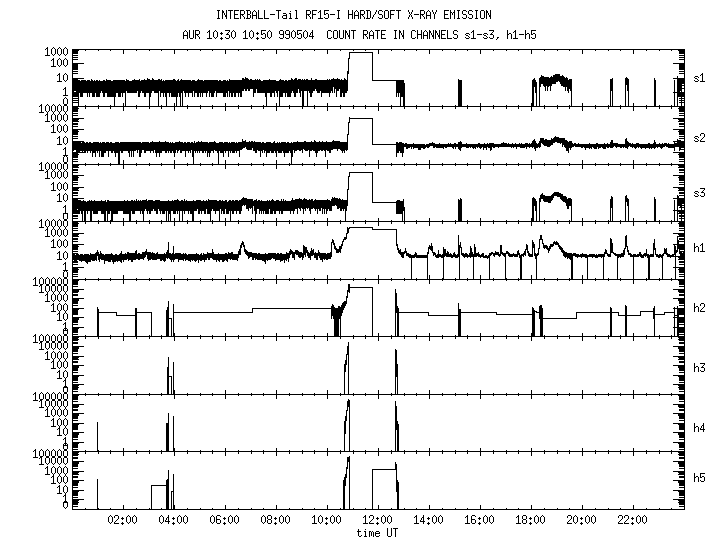The height and width of the screenshot is (550, 720).
Task: Click the 12:00 time axis tick label
Action: (377, 520)
